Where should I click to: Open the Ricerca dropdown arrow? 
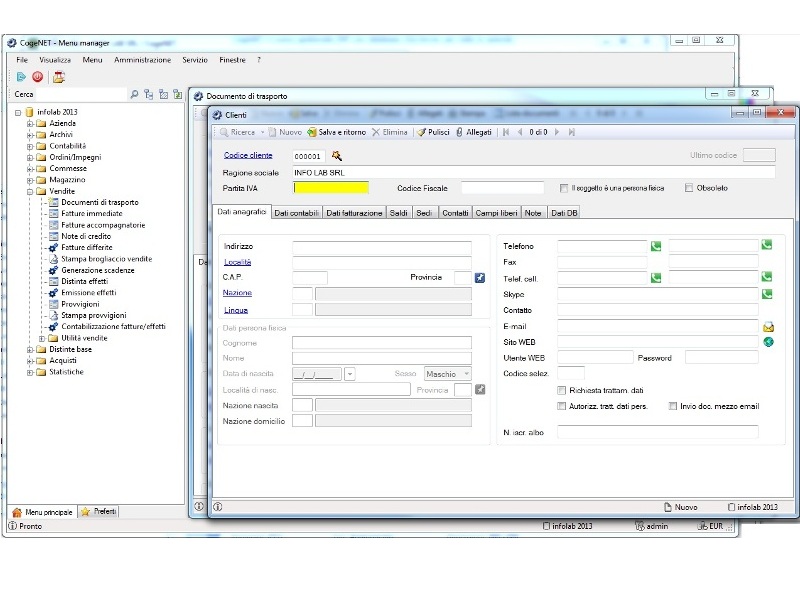tap(263, 132)
